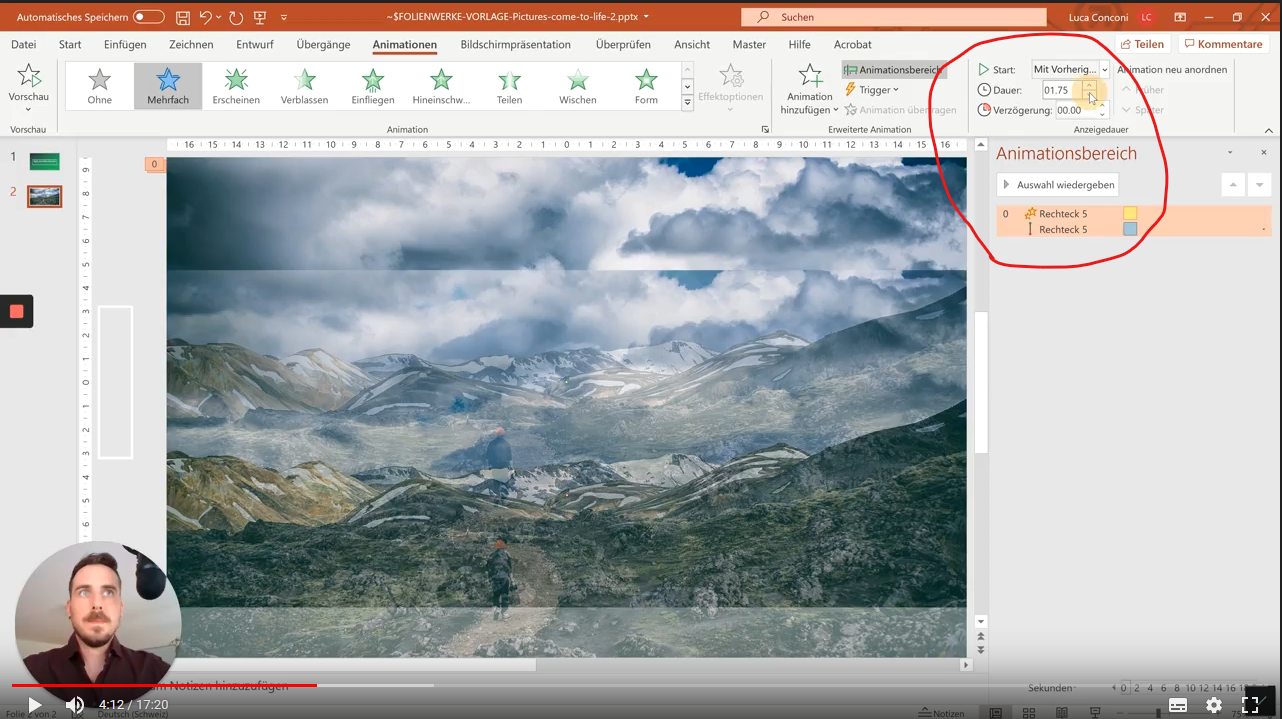This screenshot has height=719, width=1282.
Task: Undo the last action
Action: [205, 17]
